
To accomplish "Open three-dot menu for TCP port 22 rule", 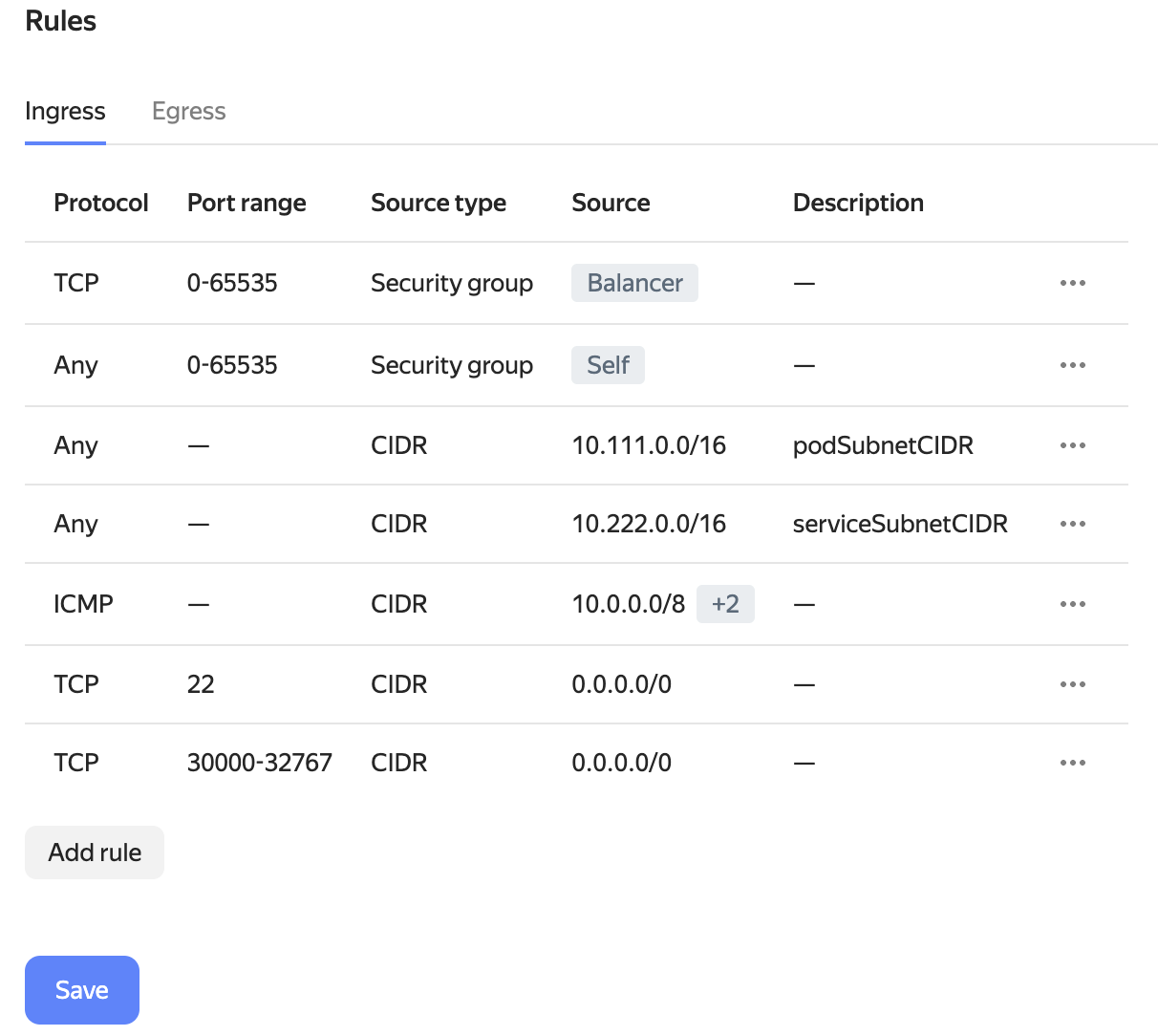I will pyautogui.click(x=1072, y=684).
